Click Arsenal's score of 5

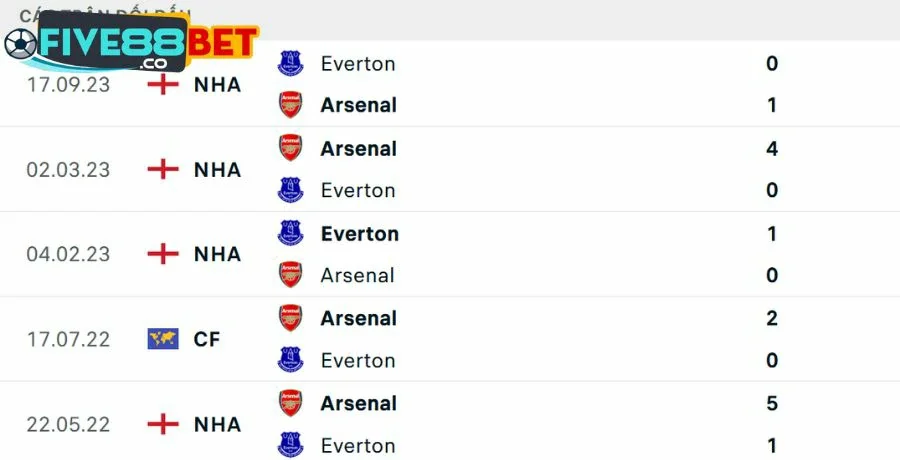[x=772, y=403]
